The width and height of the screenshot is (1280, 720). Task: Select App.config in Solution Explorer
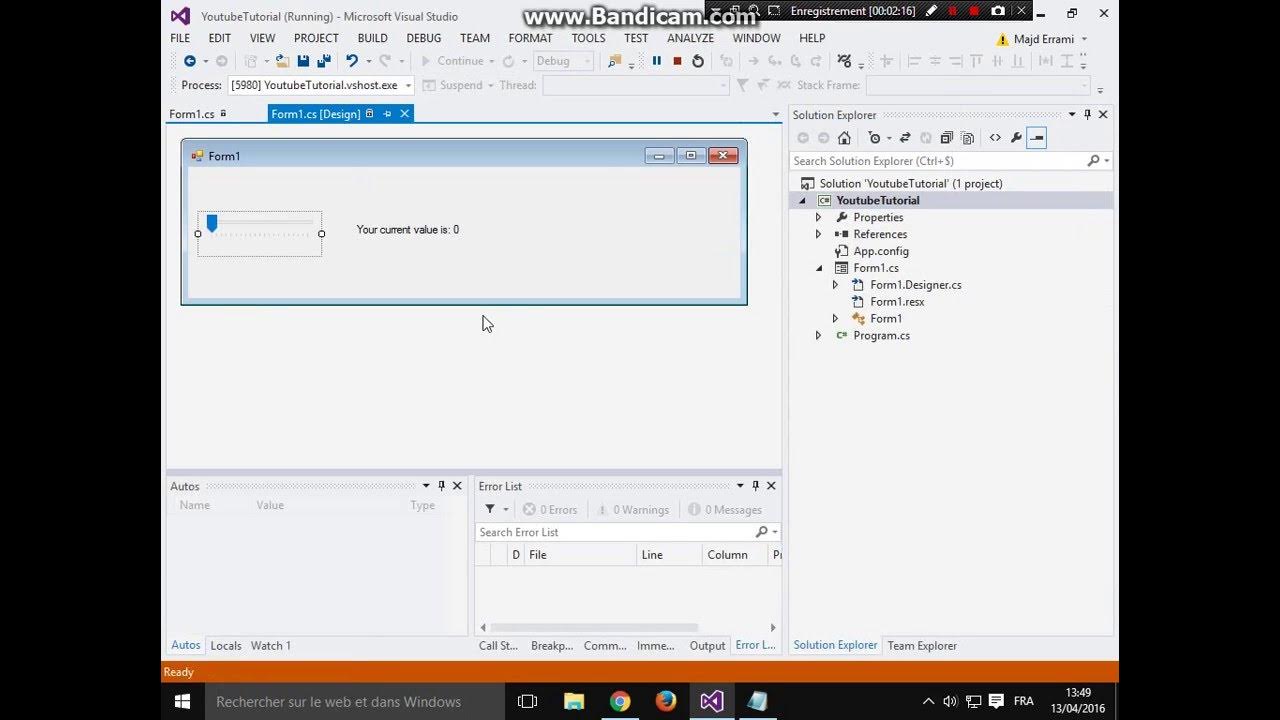881,251
